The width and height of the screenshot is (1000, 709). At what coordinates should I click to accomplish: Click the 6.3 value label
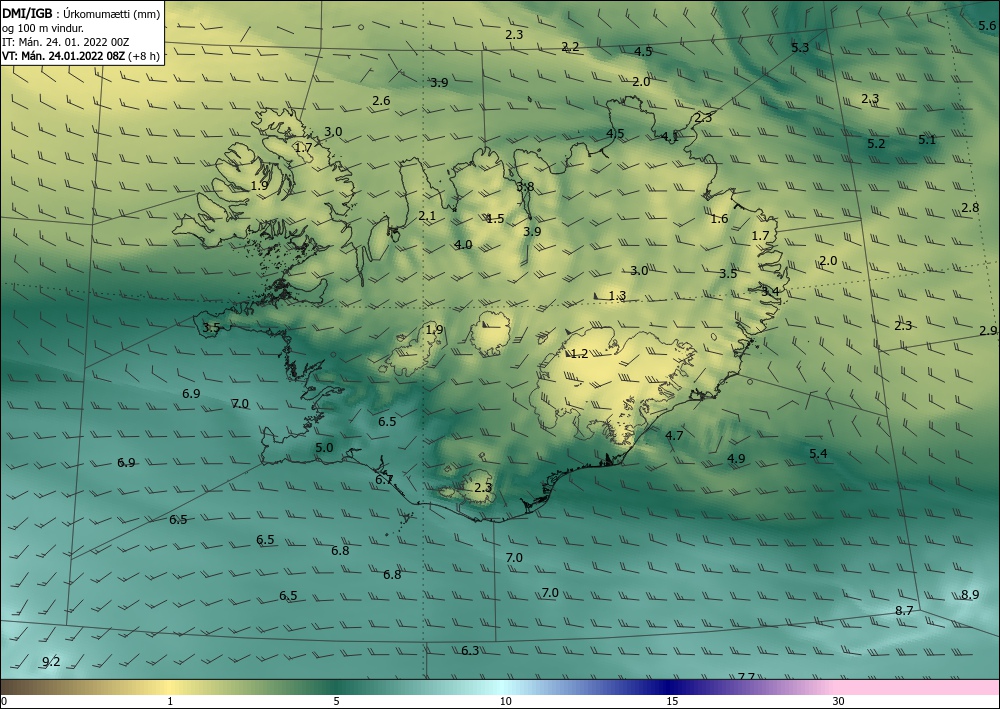[x=470, y=650]
